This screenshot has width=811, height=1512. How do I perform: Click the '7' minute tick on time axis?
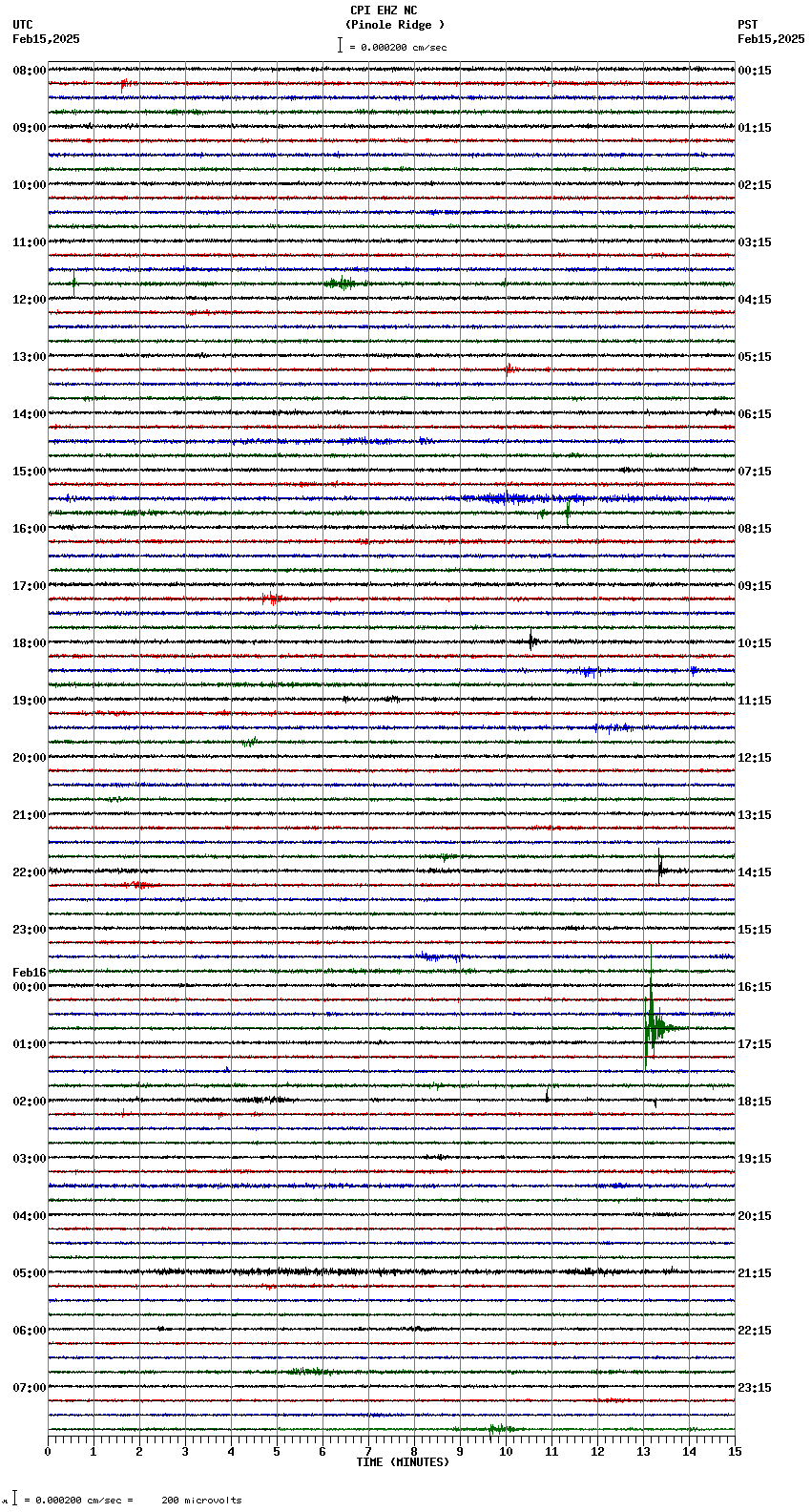coord(368,1452)
